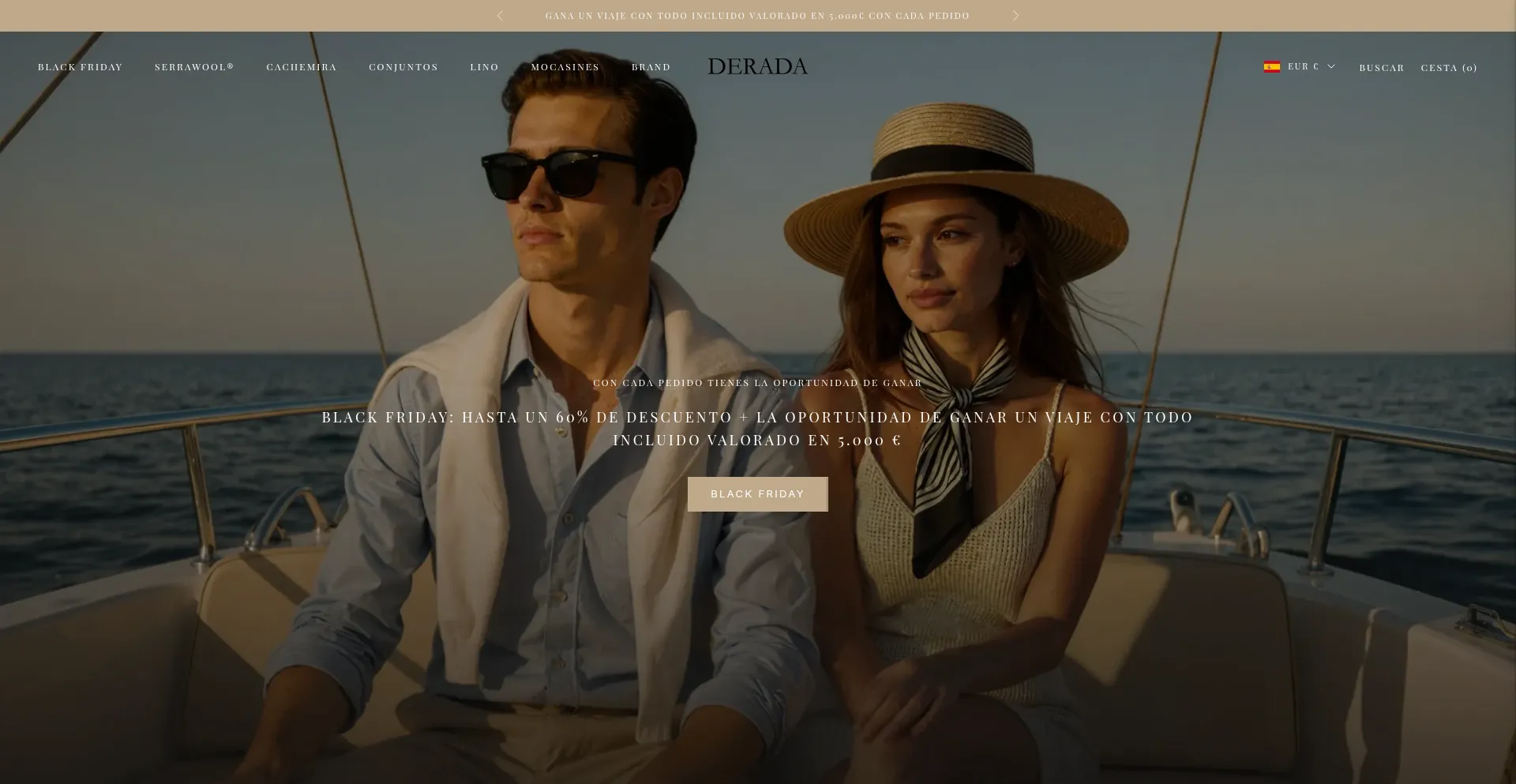Open the Serrawool® menu item
1516x784 pixels.
click(x=194, y=67)
